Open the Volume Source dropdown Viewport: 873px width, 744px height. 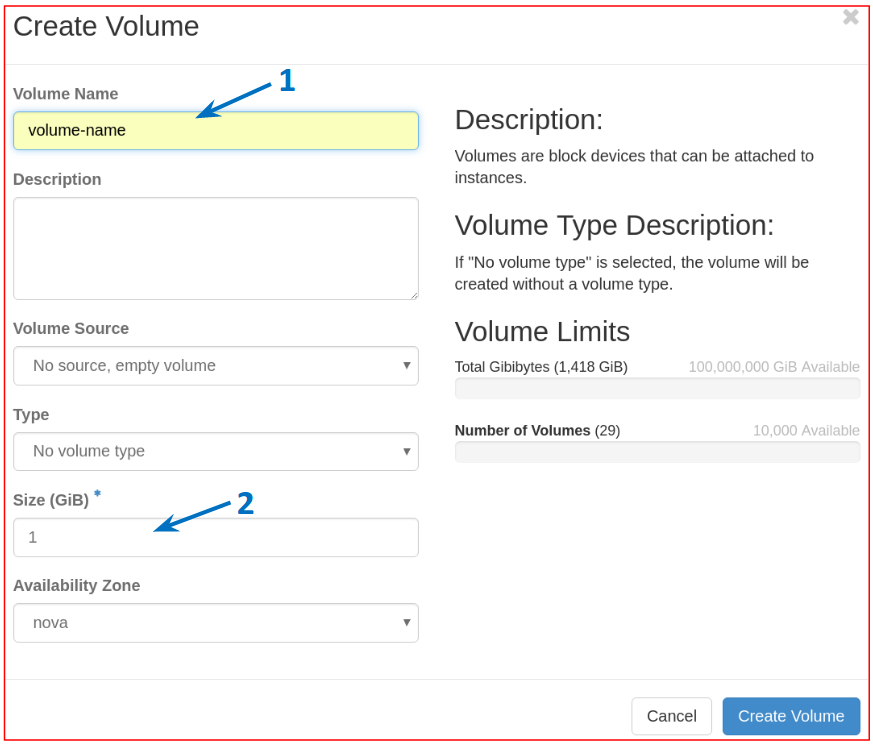[215, 366]
